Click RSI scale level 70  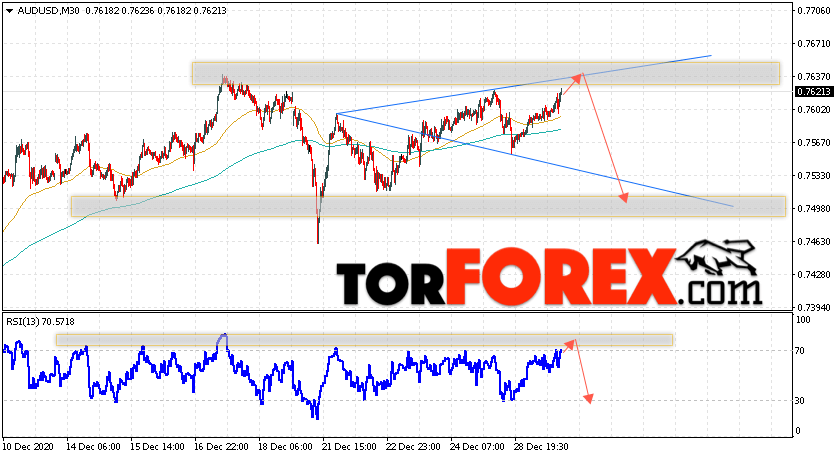pyautogui.click(x=801, y=351)
